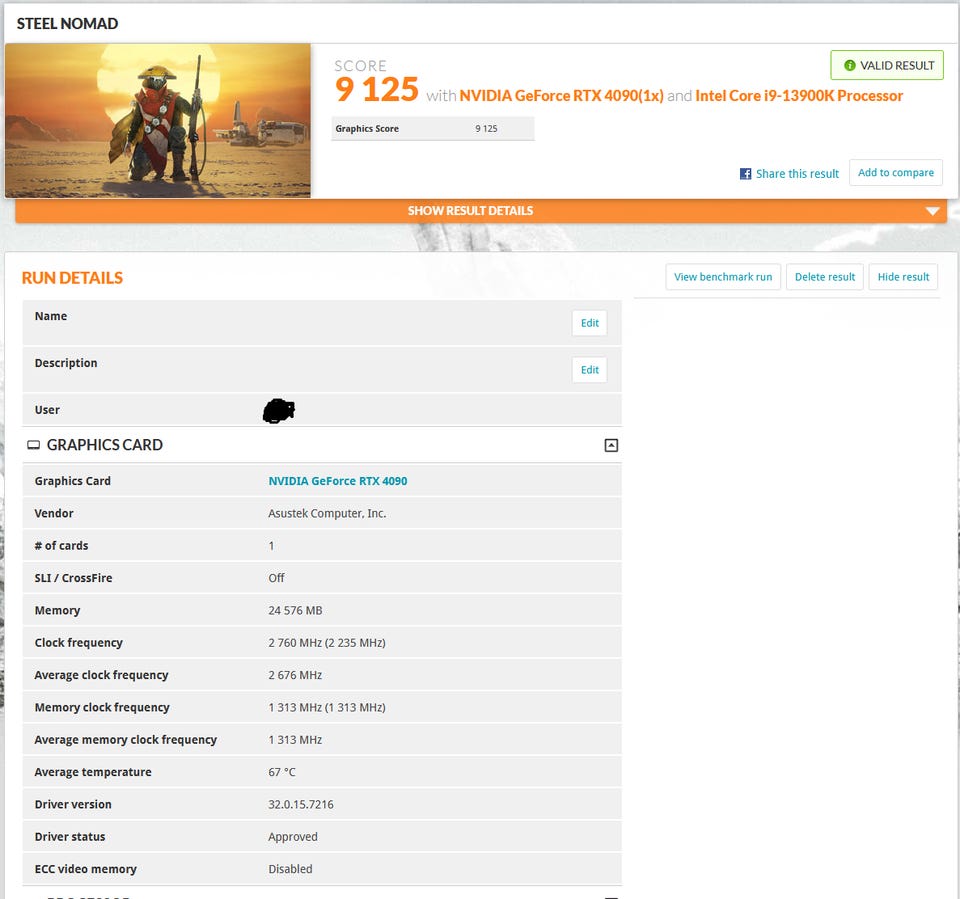Edit the run Description field

click(589, 370)
